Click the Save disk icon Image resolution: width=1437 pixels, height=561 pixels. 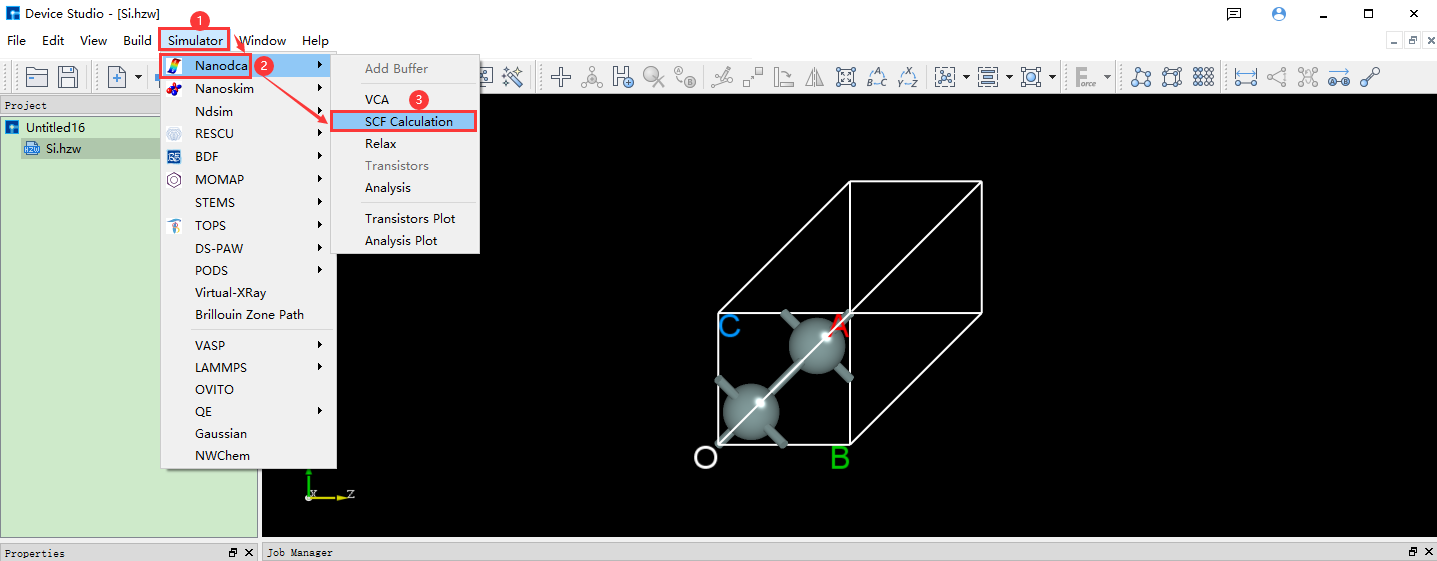[68, 77]
